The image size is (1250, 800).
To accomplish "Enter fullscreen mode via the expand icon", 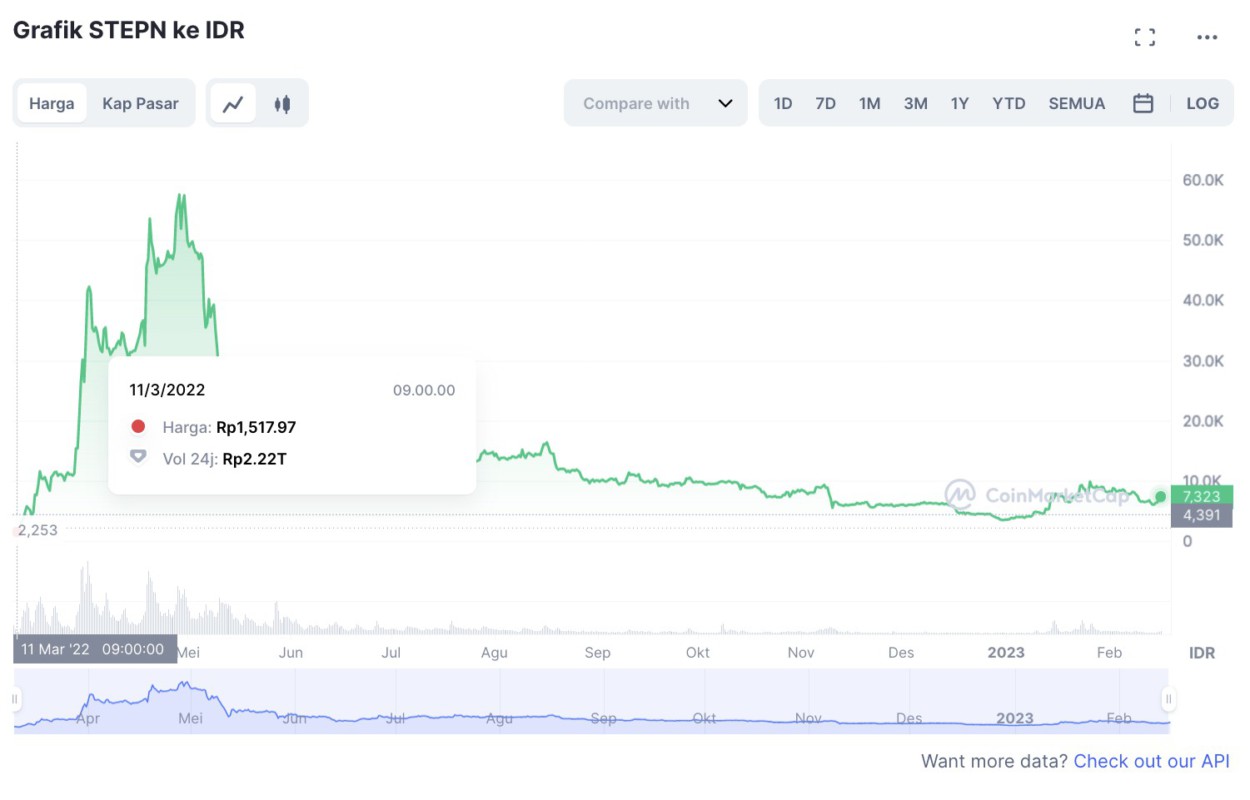I will pyautogui.click(x=1144, y=36).
